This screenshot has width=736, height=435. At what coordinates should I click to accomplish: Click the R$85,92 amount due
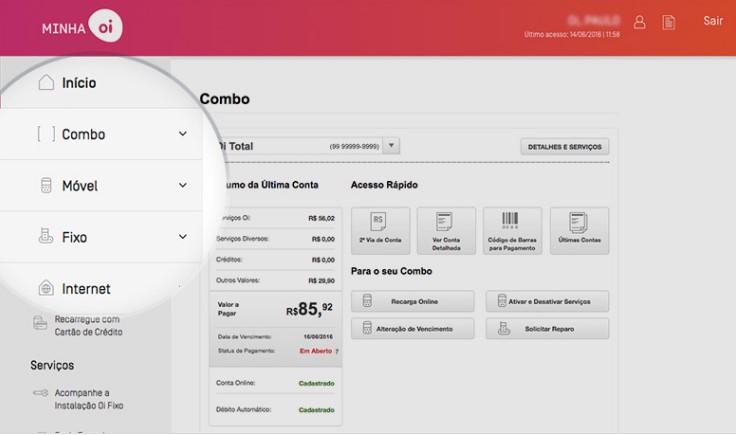[309, 309]
